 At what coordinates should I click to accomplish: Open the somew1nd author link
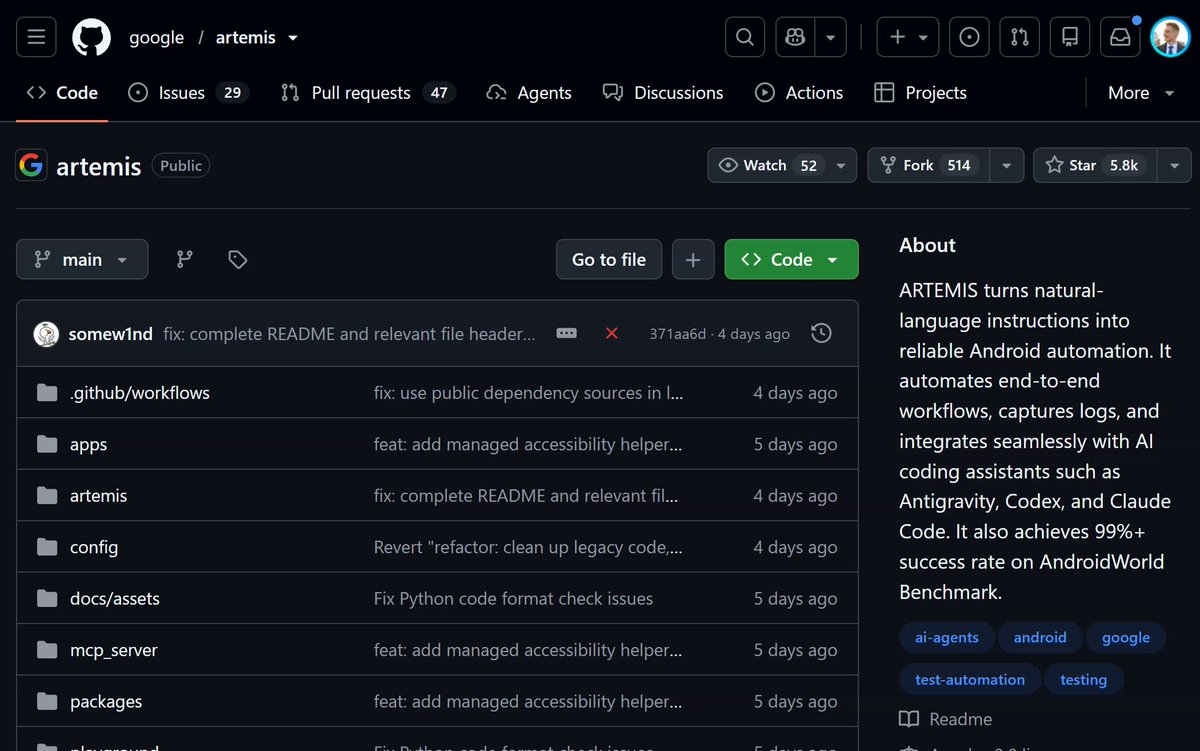click(x=112, y=334)
